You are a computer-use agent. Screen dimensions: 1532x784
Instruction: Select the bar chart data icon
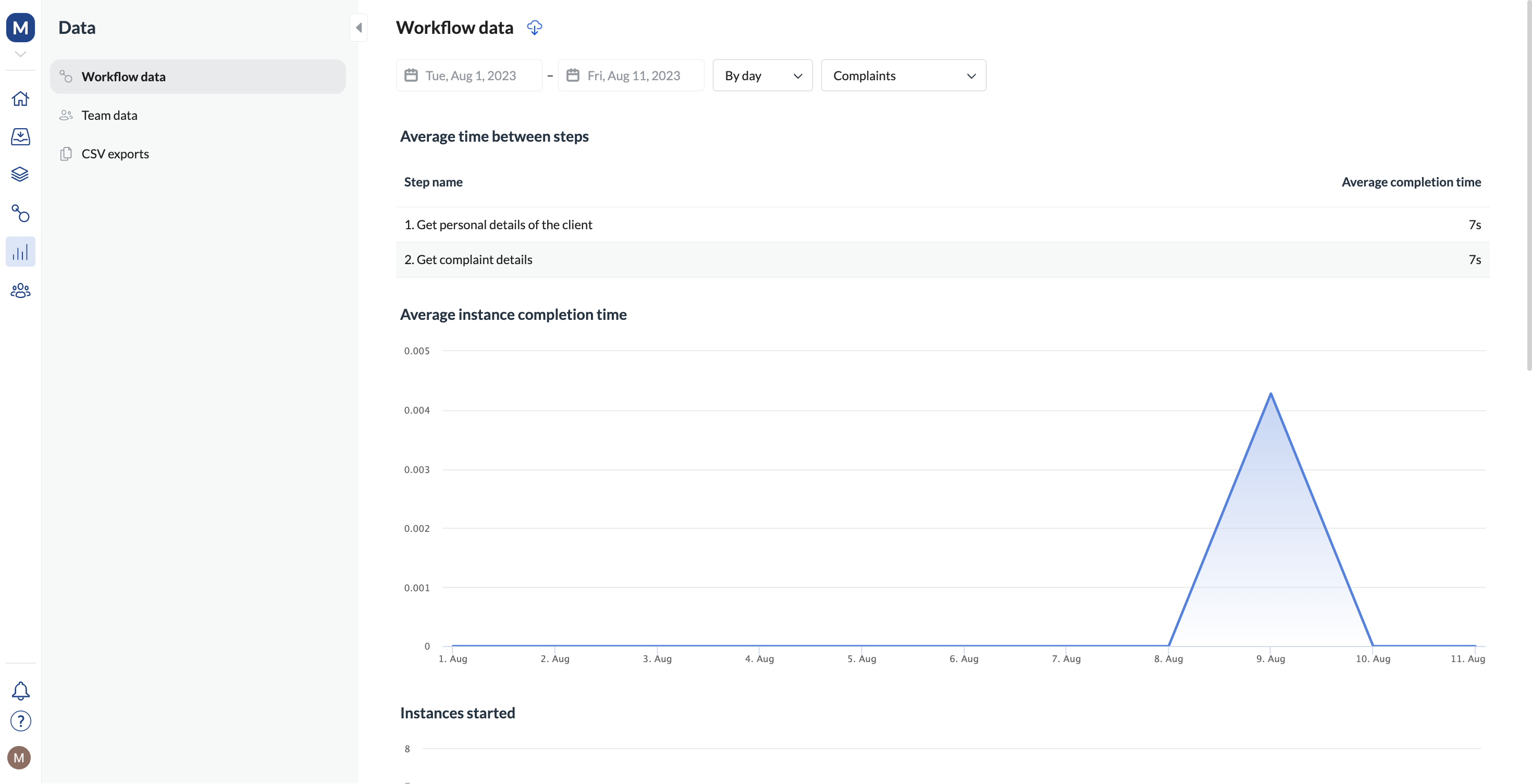[20, 252]
